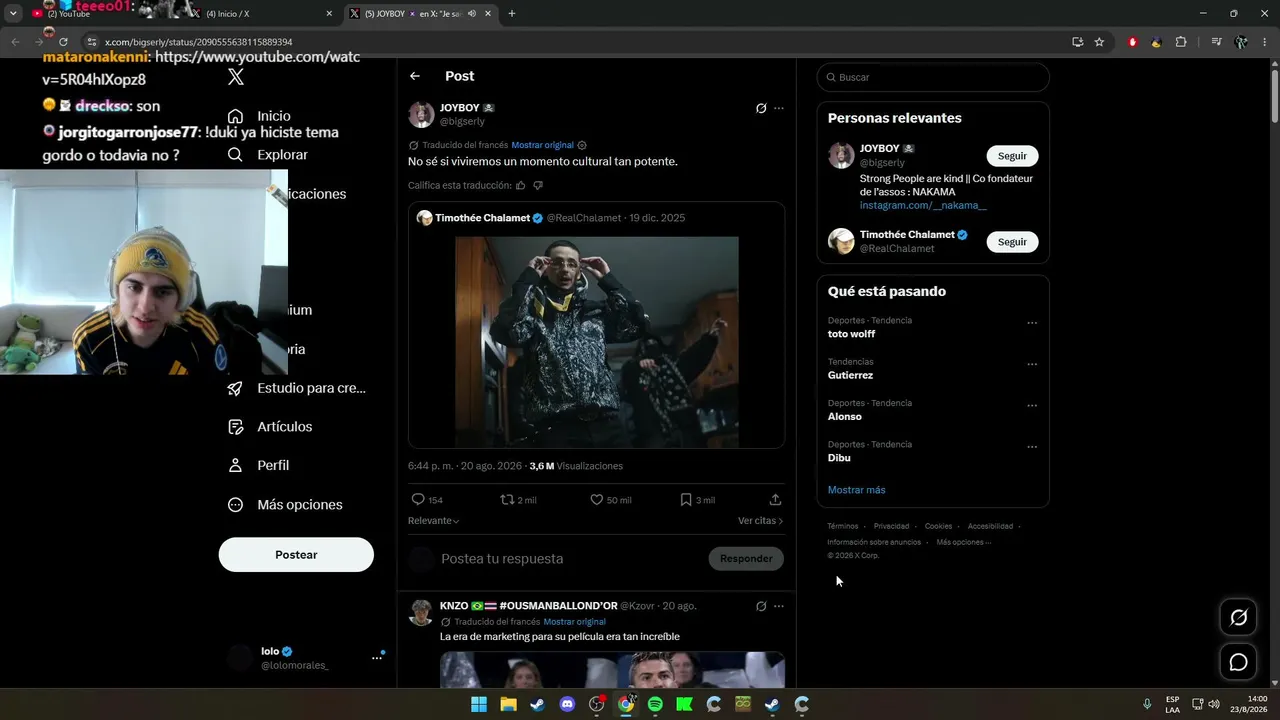
Task: Mute the JOYBOY tab audio
Action: pos(471,14)
